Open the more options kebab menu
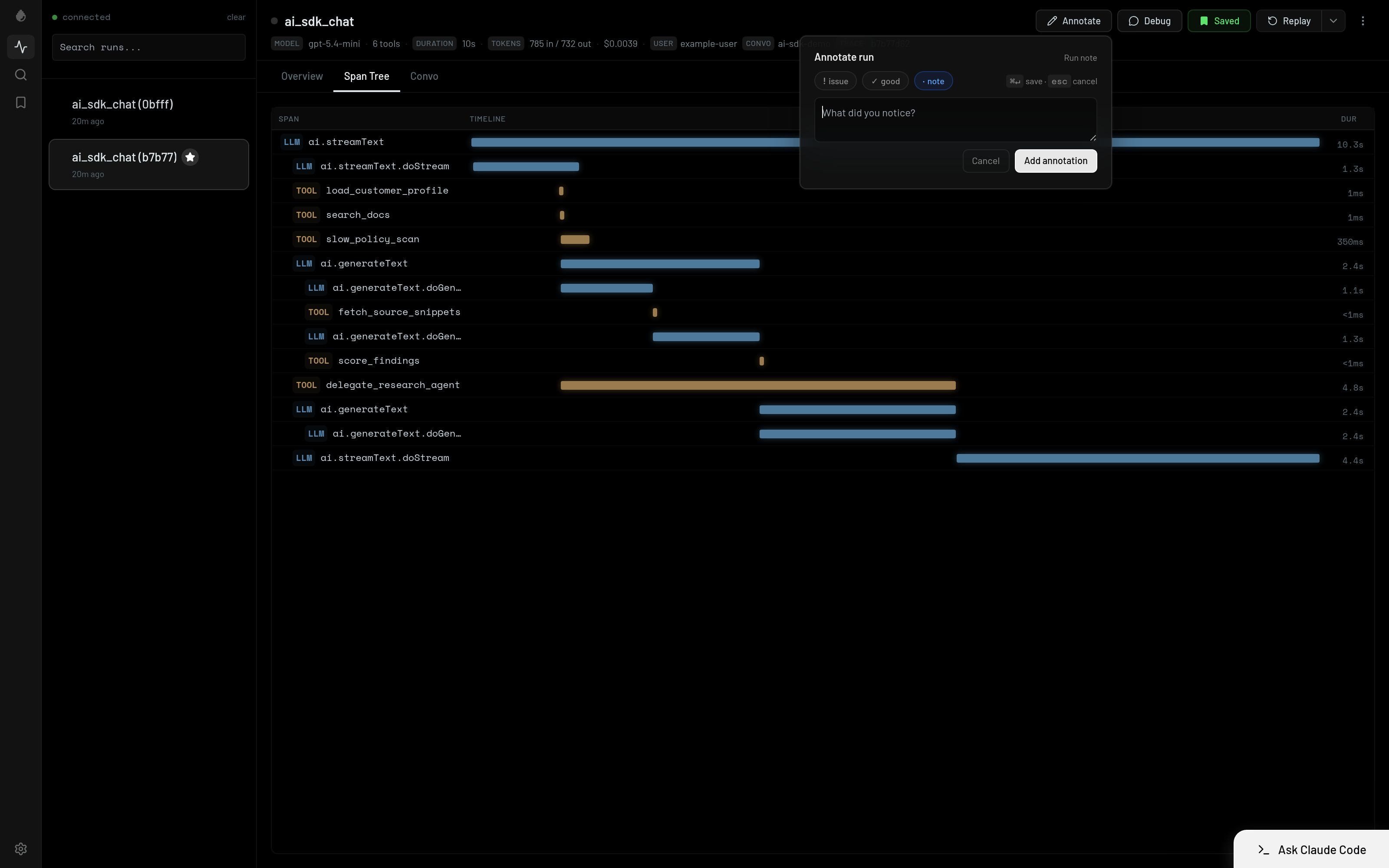 tap(1363, 21)
